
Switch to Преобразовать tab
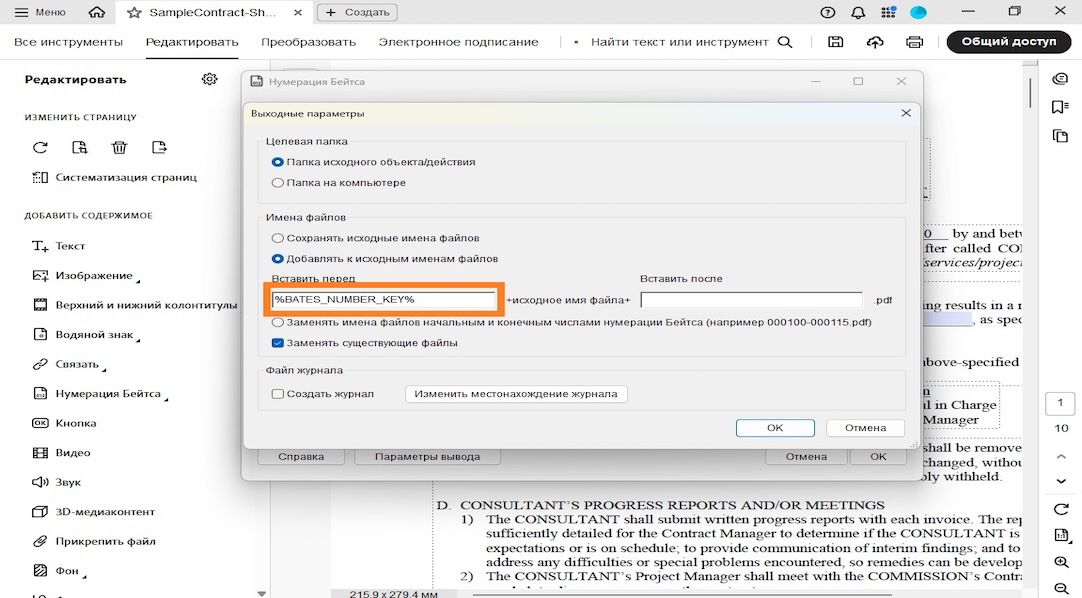click(x=308, y=42)
